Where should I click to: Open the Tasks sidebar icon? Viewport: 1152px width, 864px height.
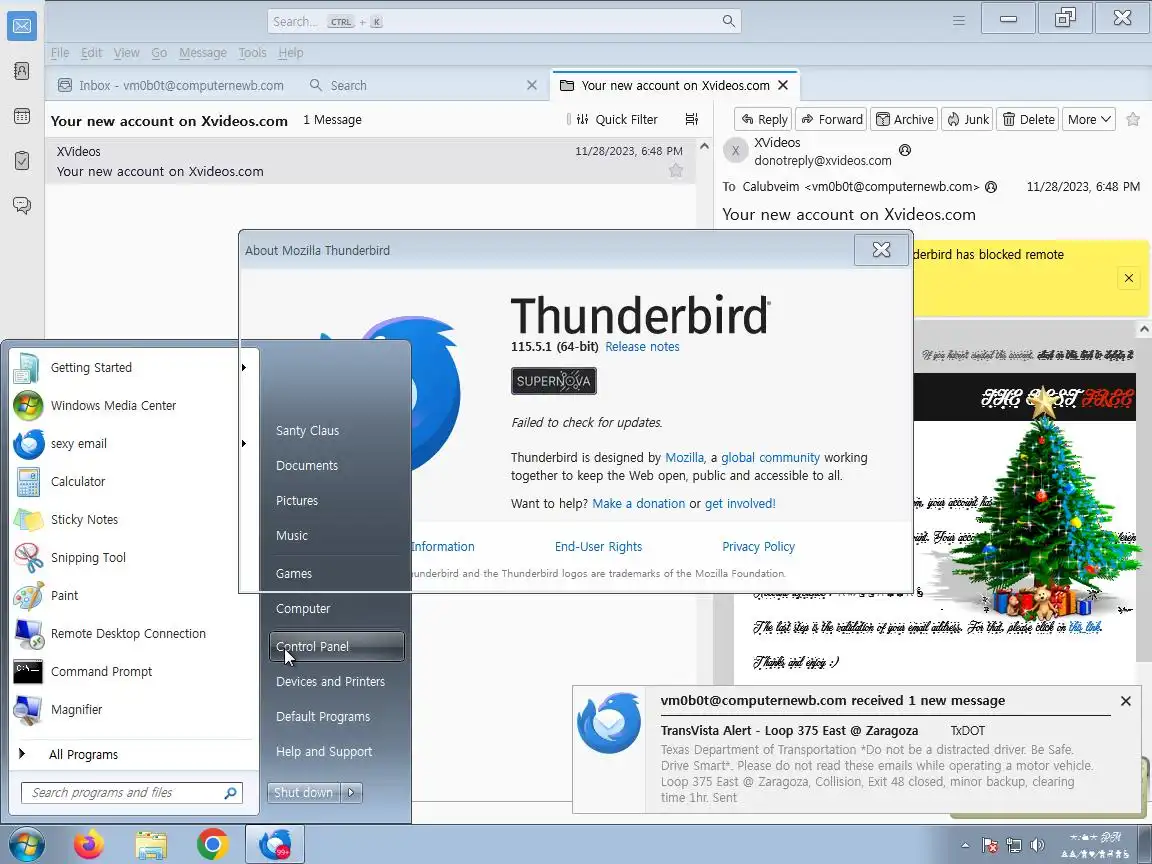[x=22, y=160]
